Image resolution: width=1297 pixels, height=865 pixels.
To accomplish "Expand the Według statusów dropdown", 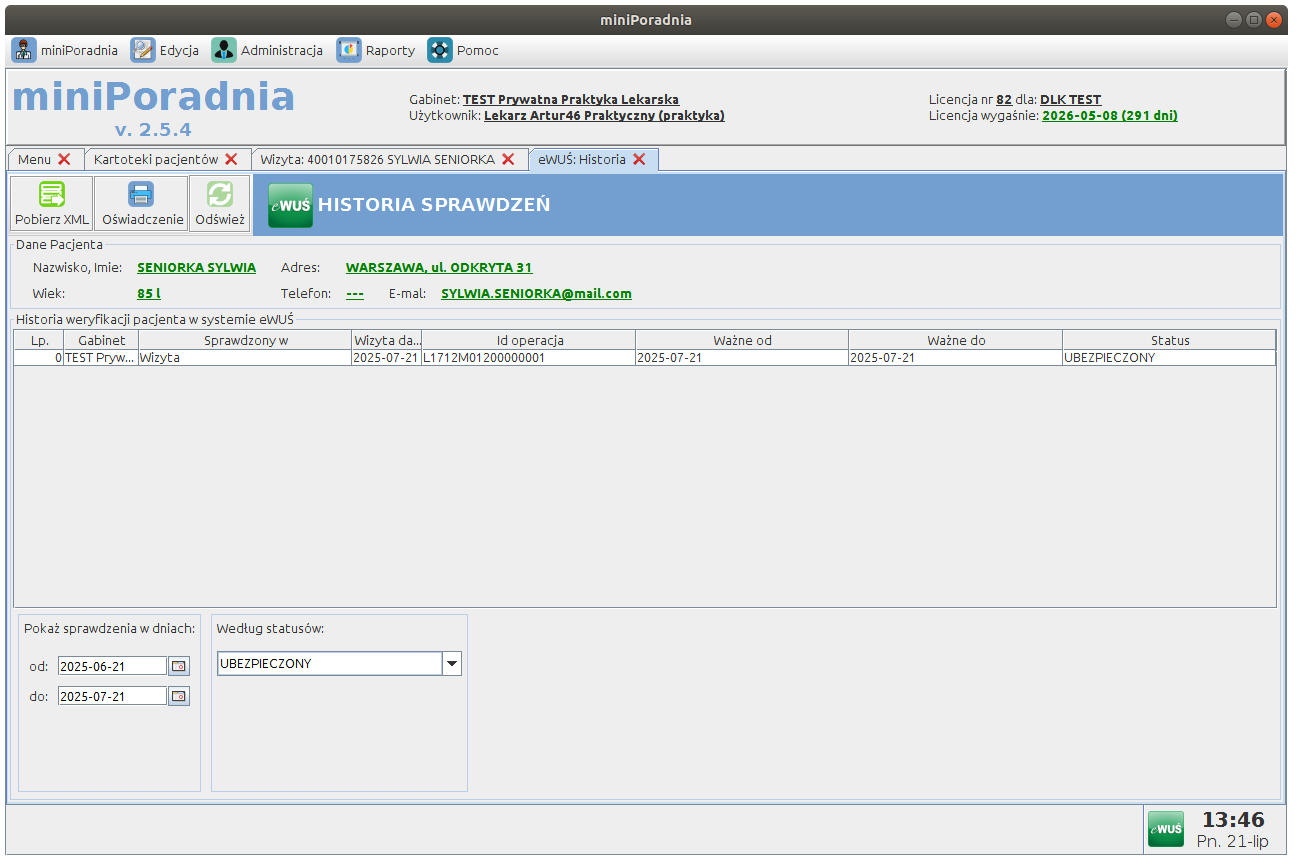I will [x=451, y=663].
